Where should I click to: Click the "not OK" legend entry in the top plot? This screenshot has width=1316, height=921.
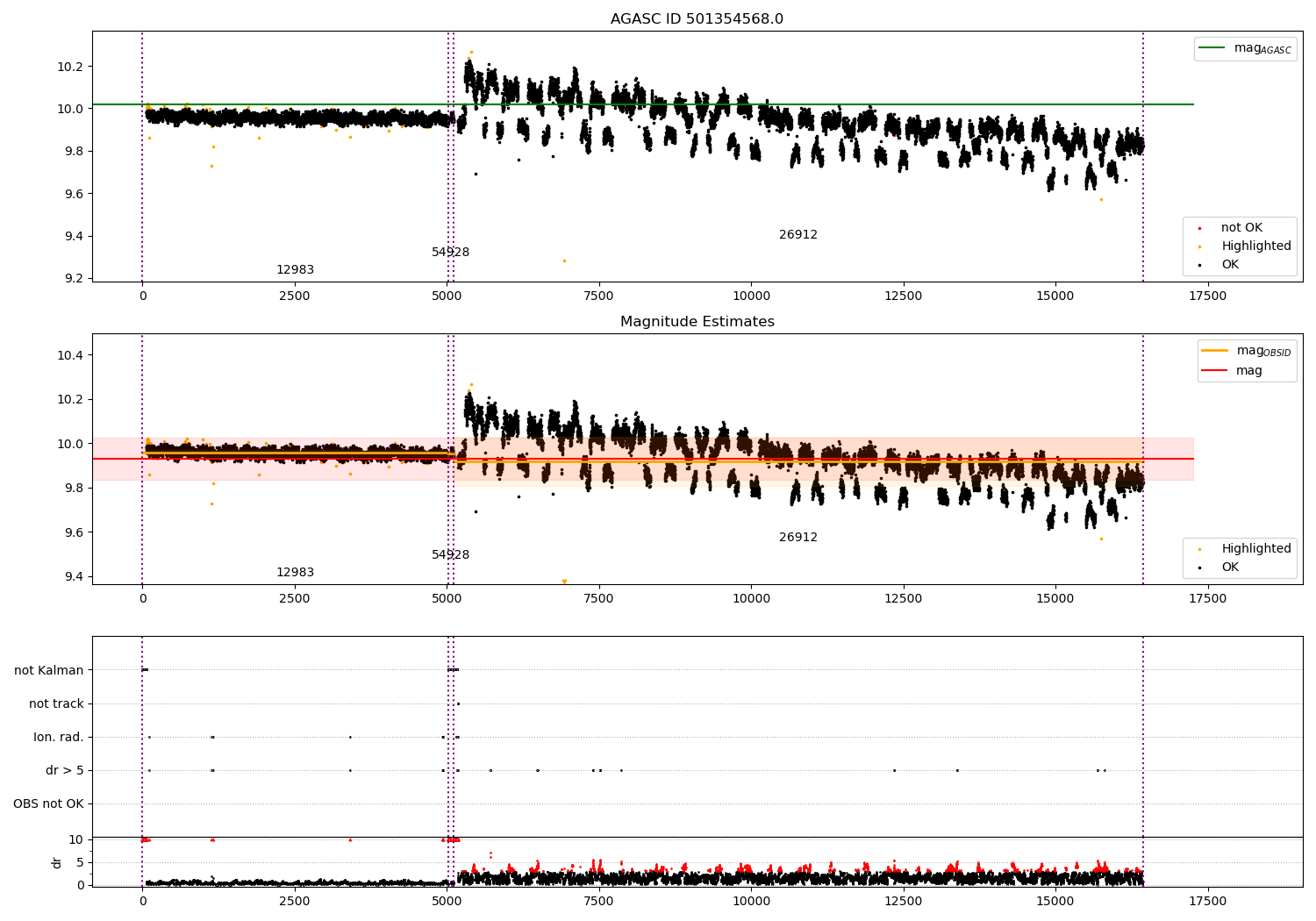[1241, 228]
